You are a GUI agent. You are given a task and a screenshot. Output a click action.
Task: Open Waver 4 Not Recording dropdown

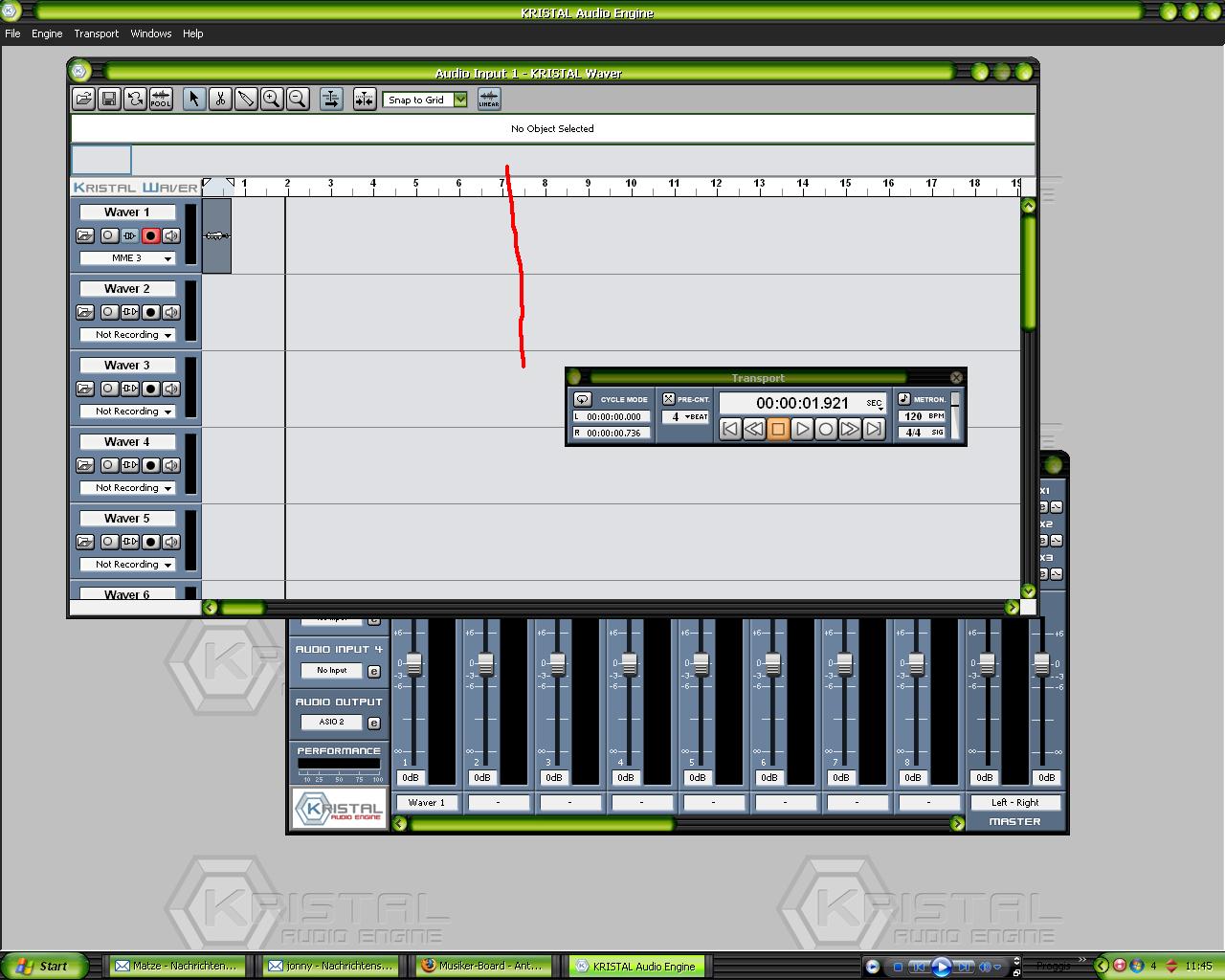click(127, 488)
